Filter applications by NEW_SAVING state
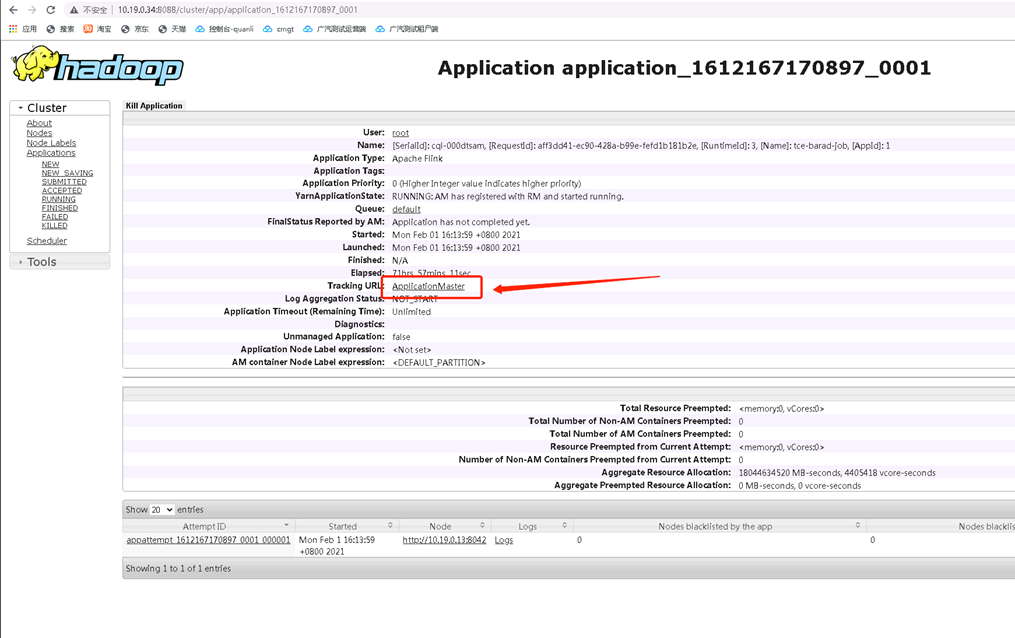This screenshot has width=1015, height=638. tap(67, 173)
